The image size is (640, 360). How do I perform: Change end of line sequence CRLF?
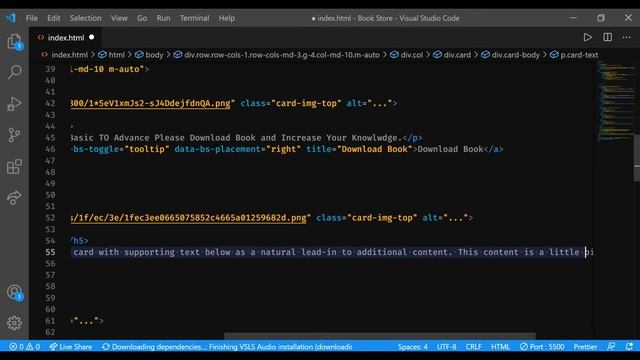point(473,347)
